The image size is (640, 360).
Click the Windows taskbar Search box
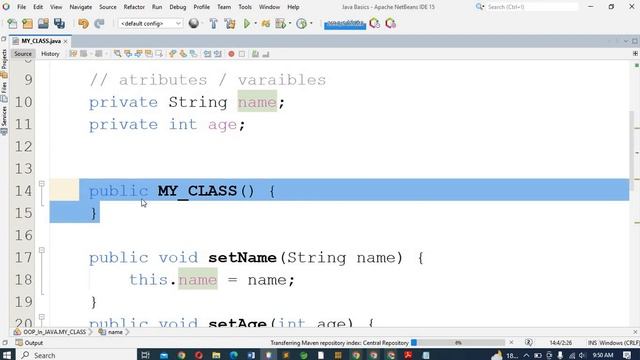click(76, 355)
